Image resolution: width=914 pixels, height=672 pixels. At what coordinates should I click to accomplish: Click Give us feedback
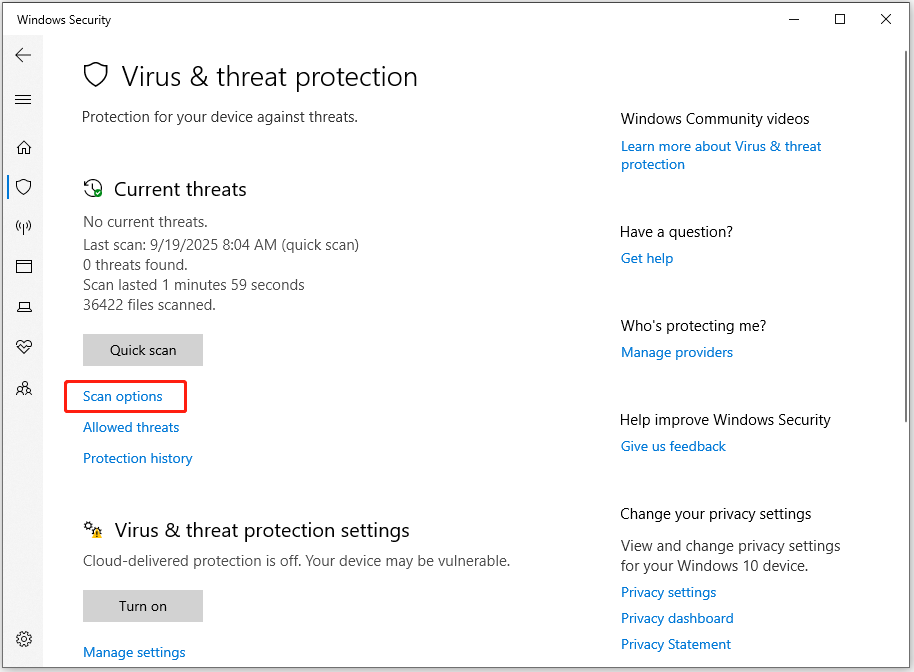click(x=673, y=446)
